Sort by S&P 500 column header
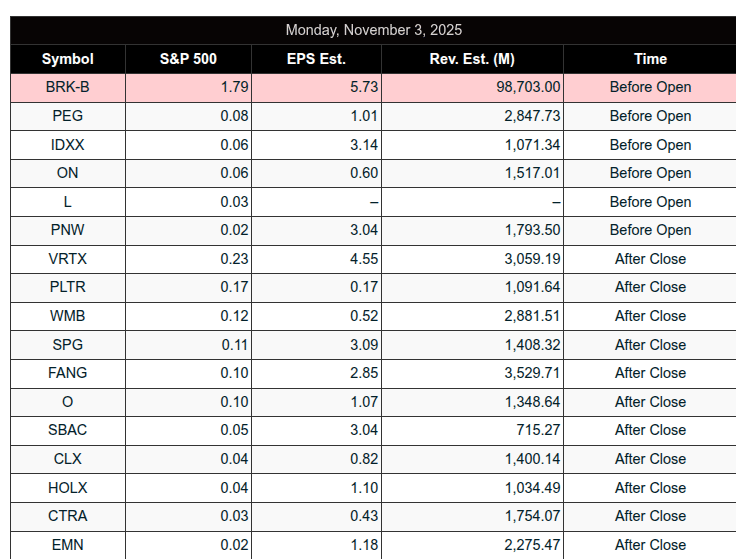Screen dimensions: 736x559 pos(188,59)
